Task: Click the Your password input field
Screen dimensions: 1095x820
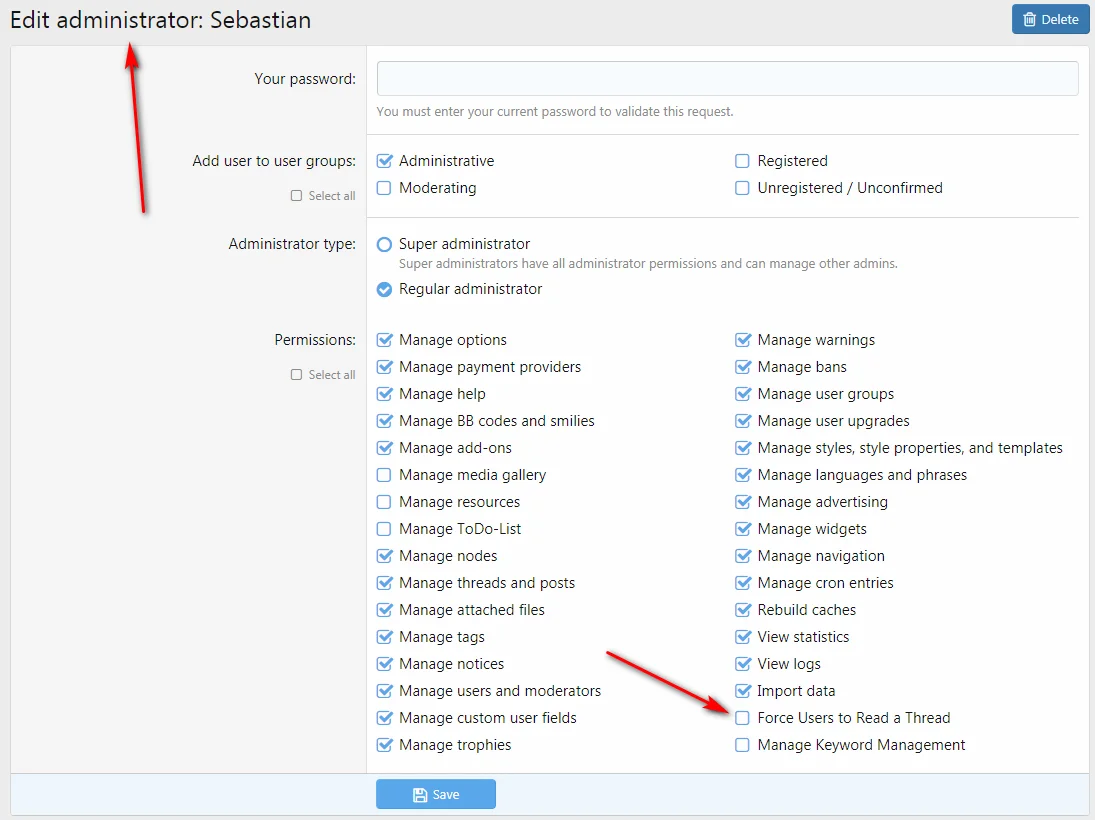Action: 727,79
